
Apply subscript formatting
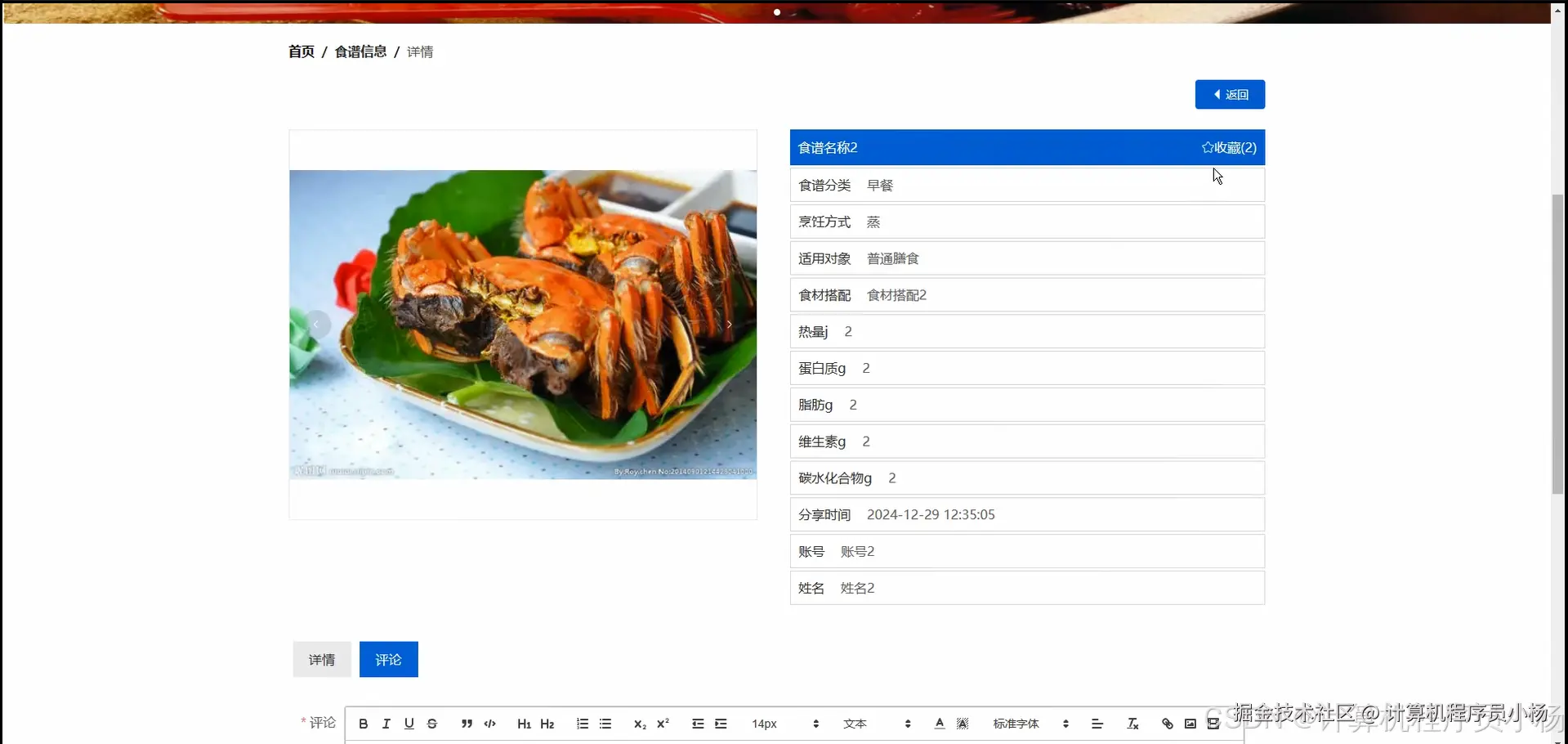[639, 724]
